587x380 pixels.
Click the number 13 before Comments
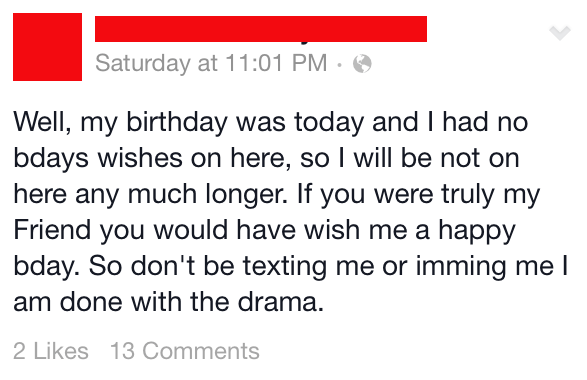pyautogui.click(x=122, y=351)
